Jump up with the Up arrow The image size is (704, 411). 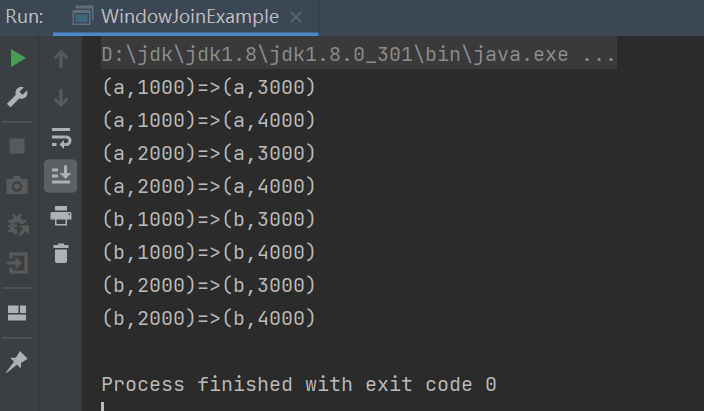tap(61, 59)
